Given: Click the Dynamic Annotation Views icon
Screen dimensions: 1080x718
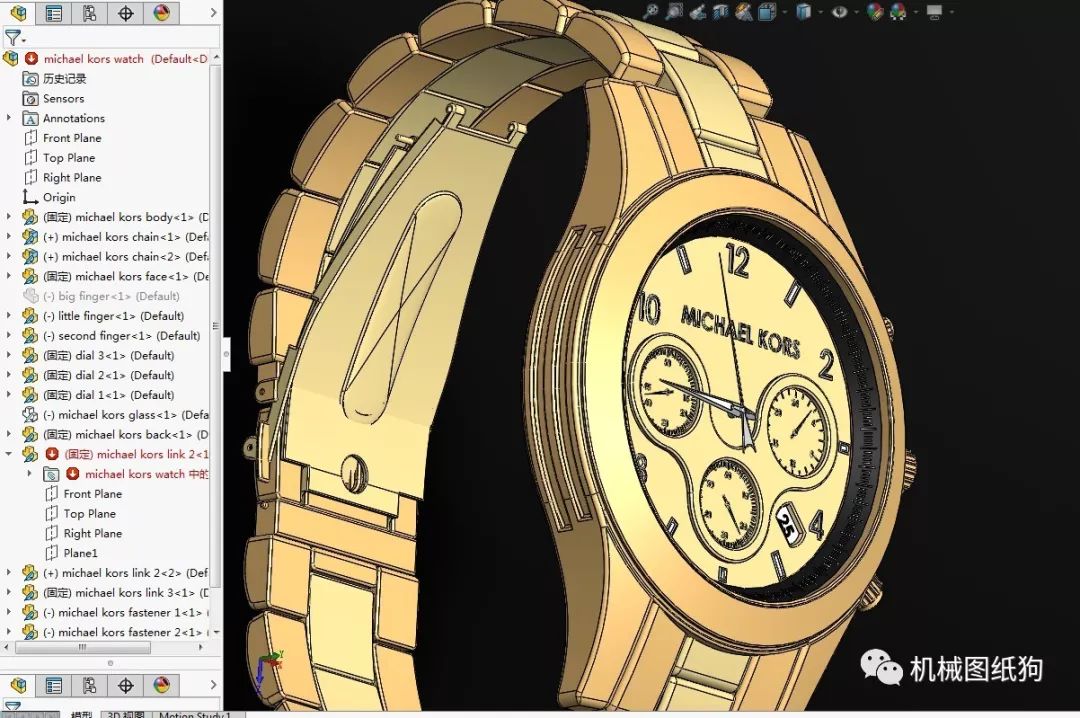Looking at the screenshot, I should (x=744, y=11).
